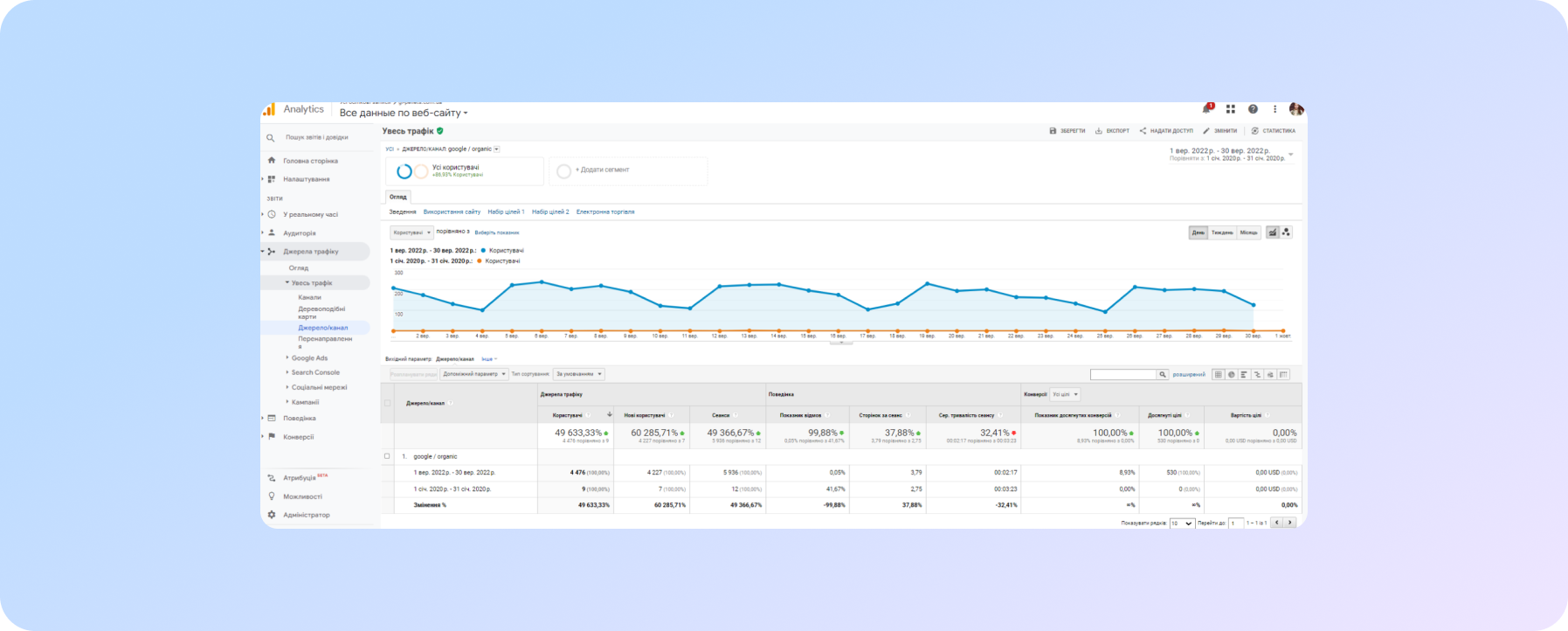Collapse the Увесь трафік tree item
The width and height of the screenshot is (1568, 631).
287,282
